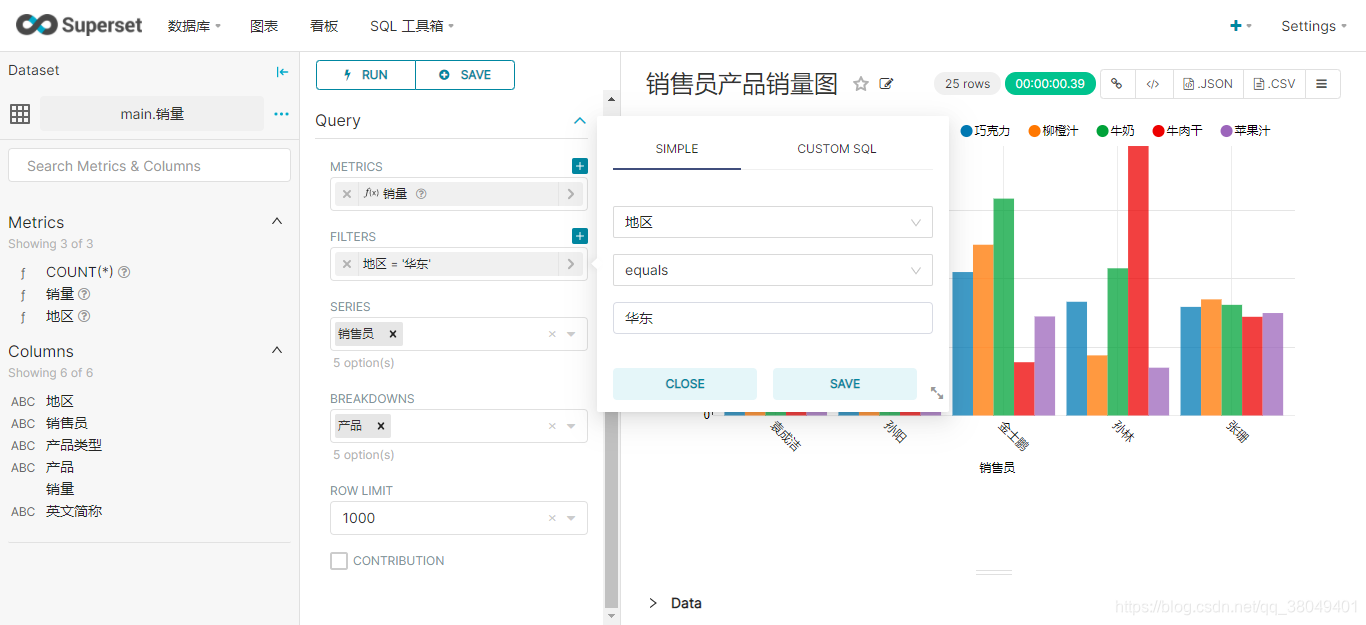The height and width of the screenshot is (625, 1366).
Task: Click the info icon next to 销量 in Metrics list
Action: (84, 294)
